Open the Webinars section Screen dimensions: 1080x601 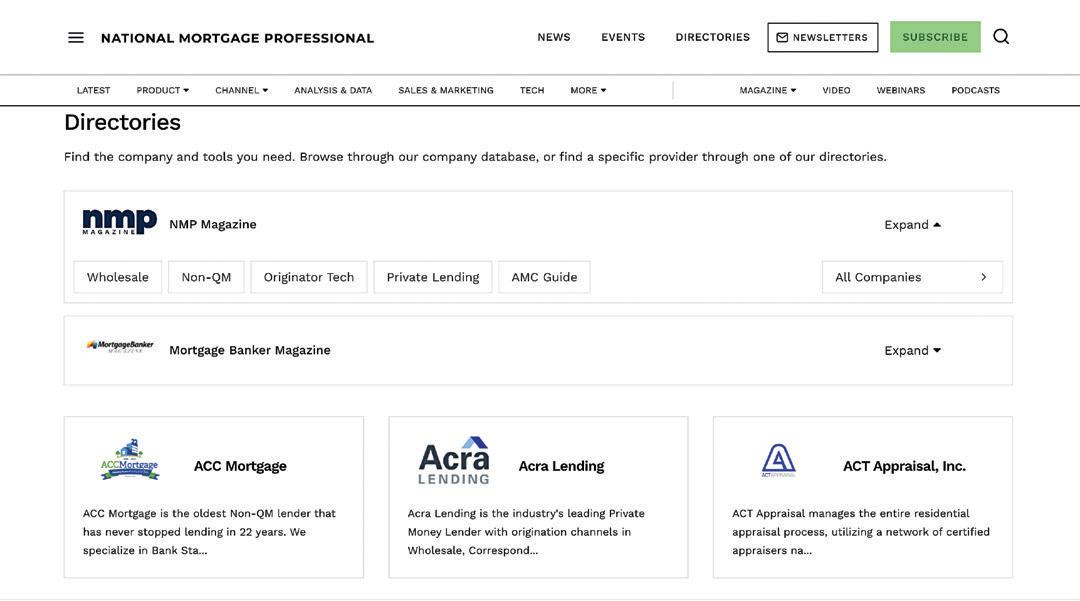pyautogui.click(x=900, y=90)
